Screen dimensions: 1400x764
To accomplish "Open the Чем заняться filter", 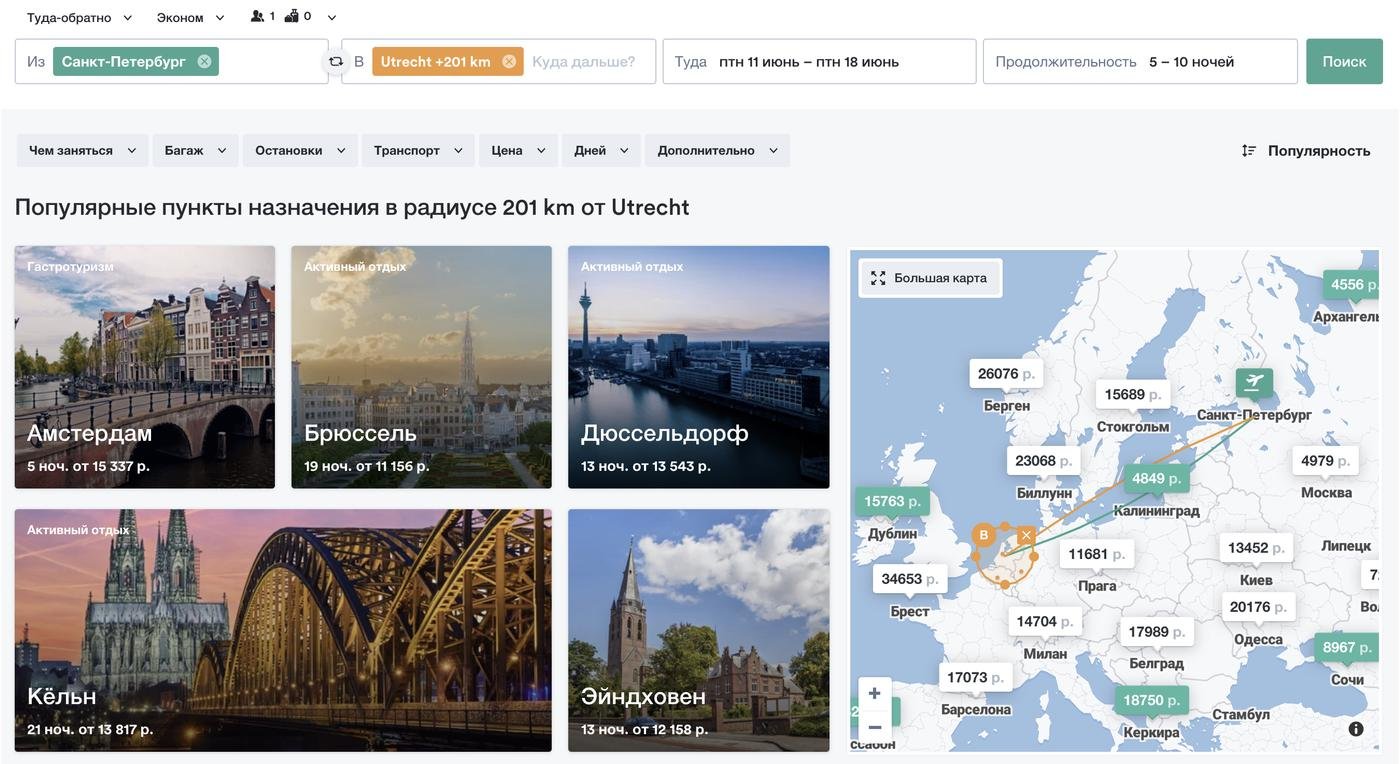I will pyautogui.click(x=82, y=151).
